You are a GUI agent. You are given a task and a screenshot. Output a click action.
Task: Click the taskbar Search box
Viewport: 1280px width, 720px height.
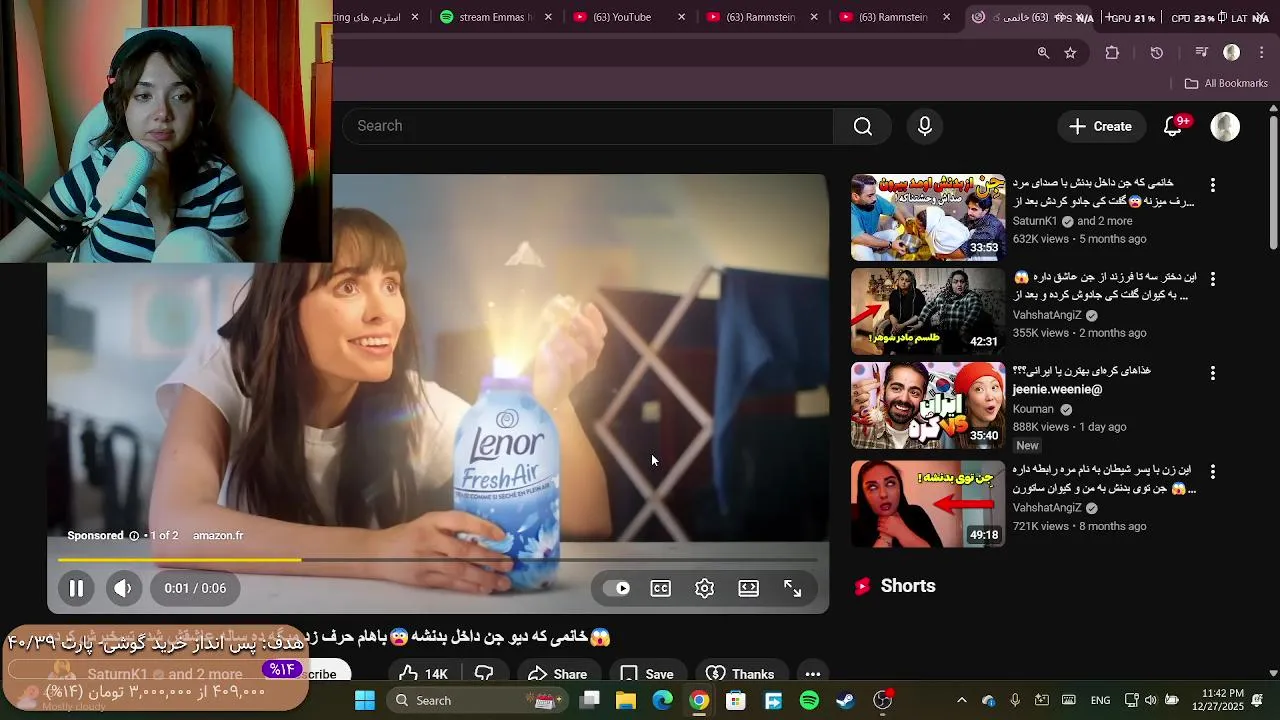[476, 700]
